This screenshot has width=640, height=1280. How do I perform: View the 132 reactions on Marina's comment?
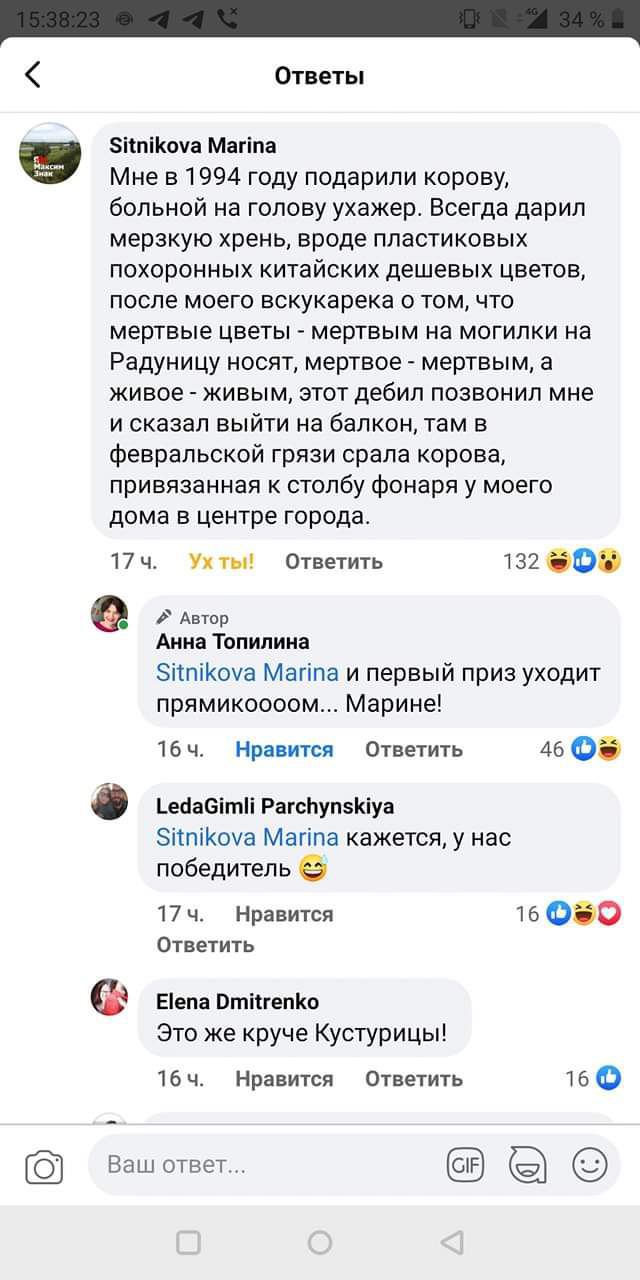pos(562,561)
